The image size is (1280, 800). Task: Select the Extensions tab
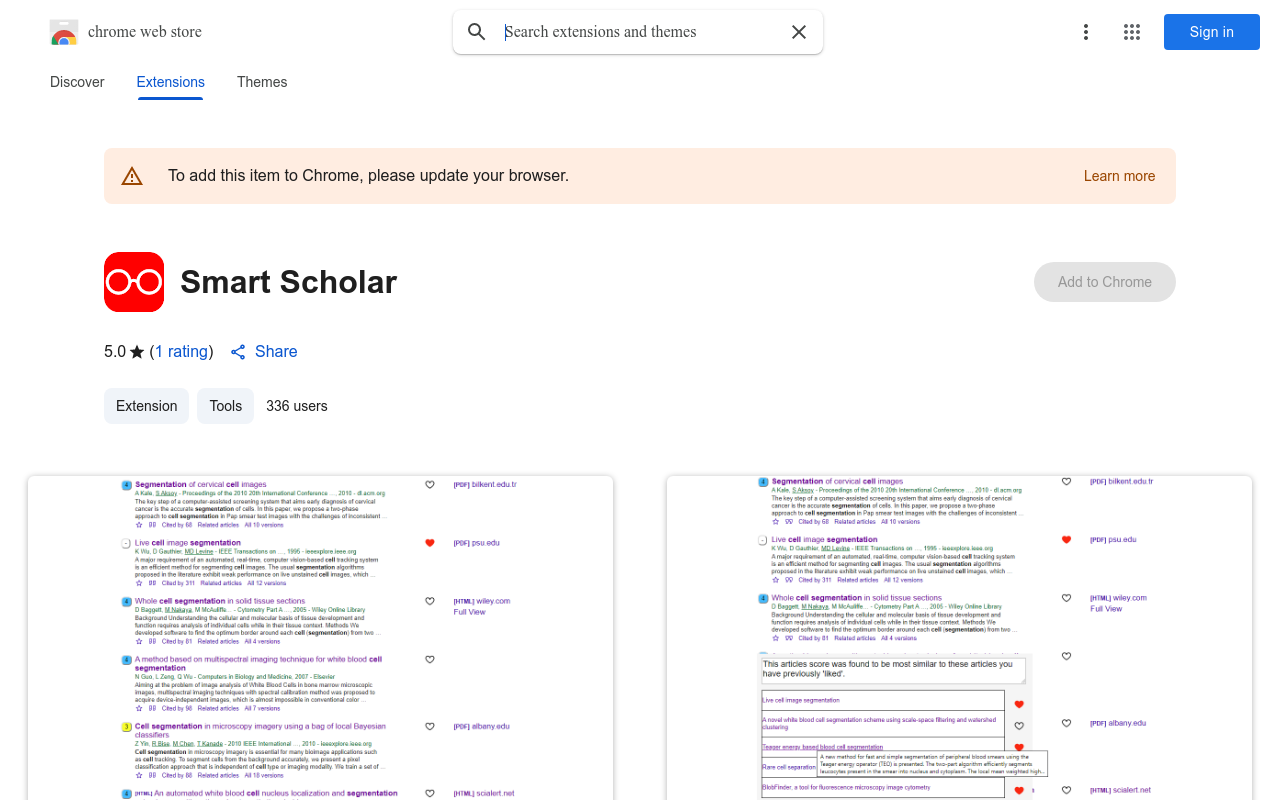[171, 82]
